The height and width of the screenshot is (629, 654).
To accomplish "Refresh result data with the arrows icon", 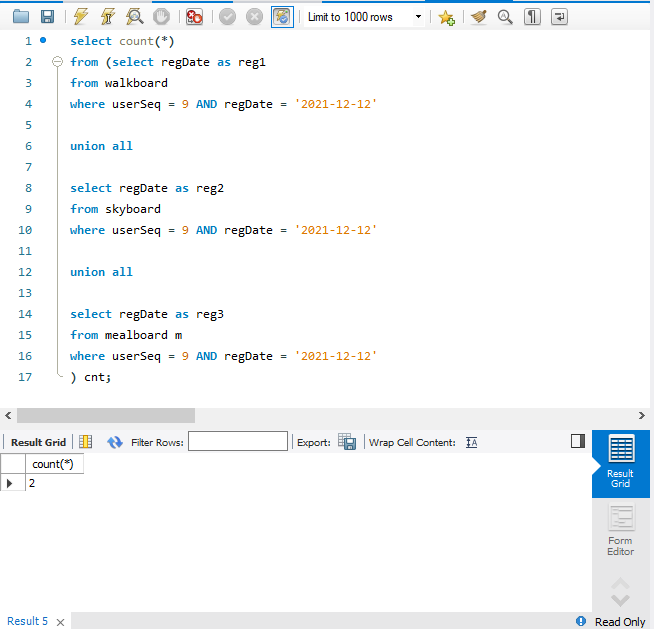I will pyautogui.click(x=115, y=442).
